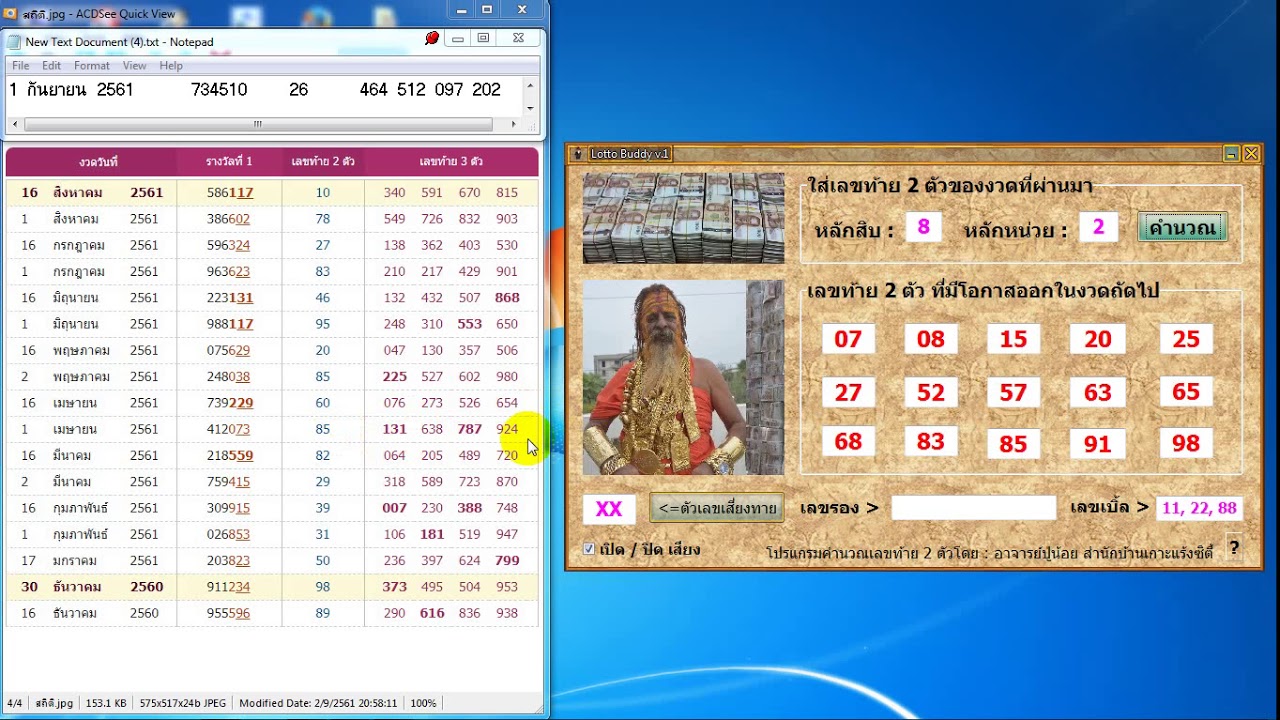Click the Notepad scroll right arrow
Viewport: 1280px width, 720px height.
[x=514, y=124]
